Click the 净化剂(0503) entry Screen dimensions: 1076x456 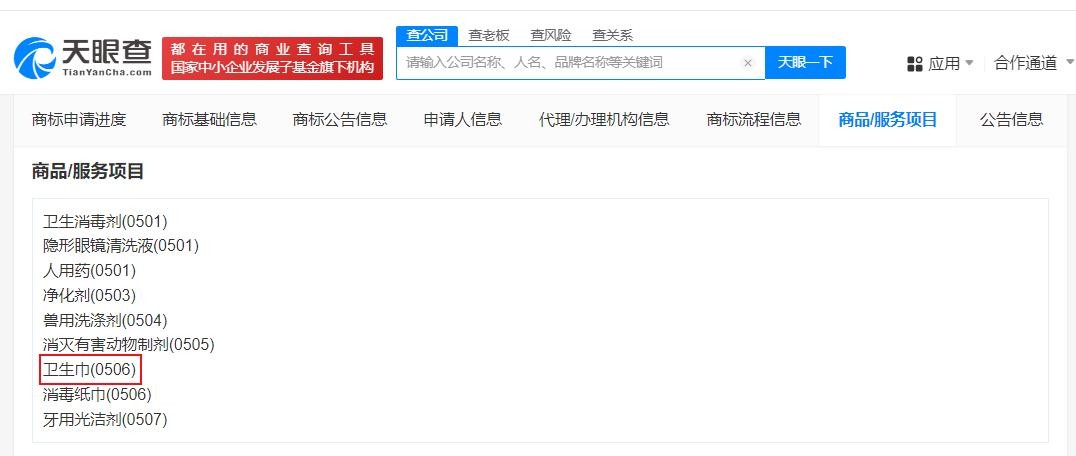(x=89, y=295)
